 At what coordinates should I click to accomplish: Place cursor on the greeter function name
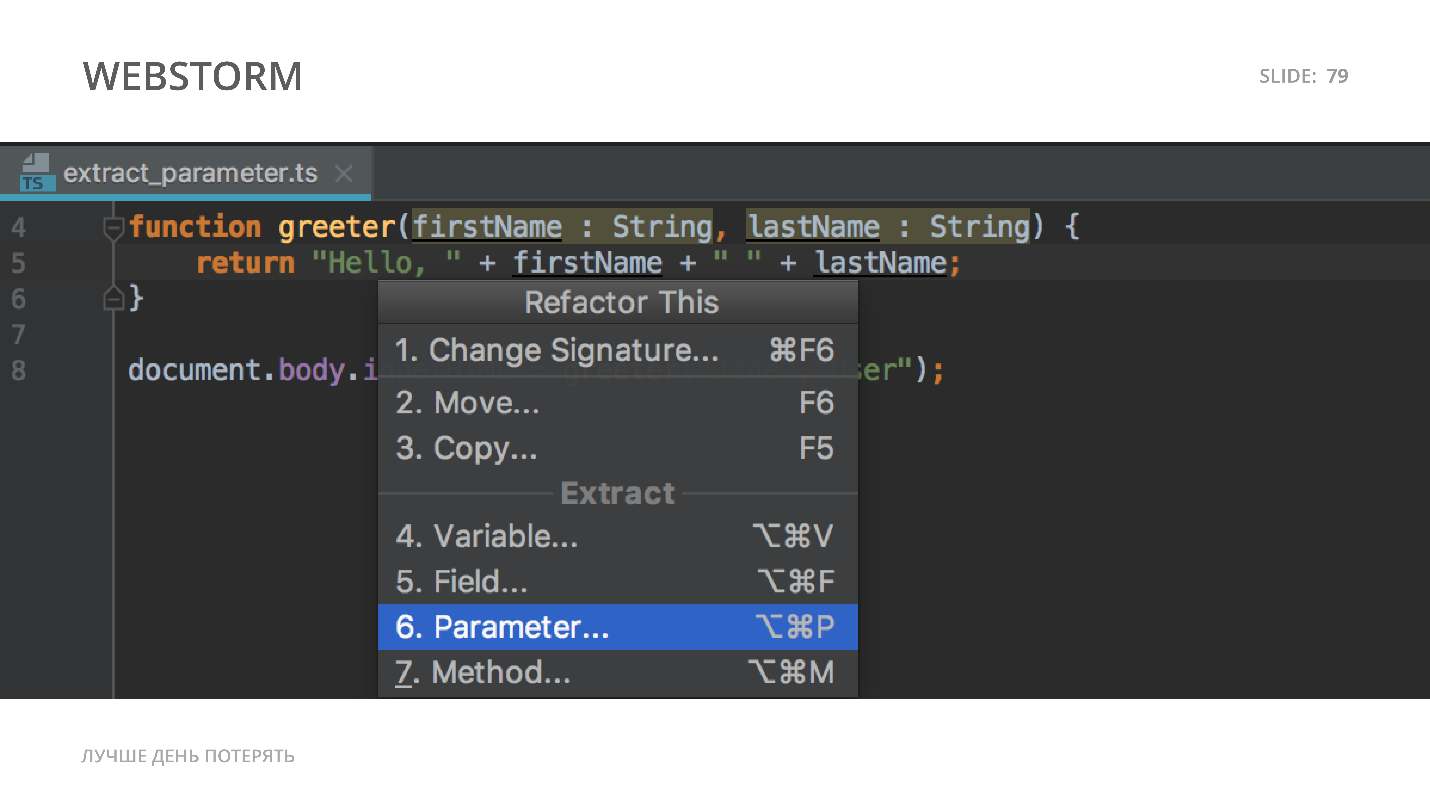click(x=338, y=228)
